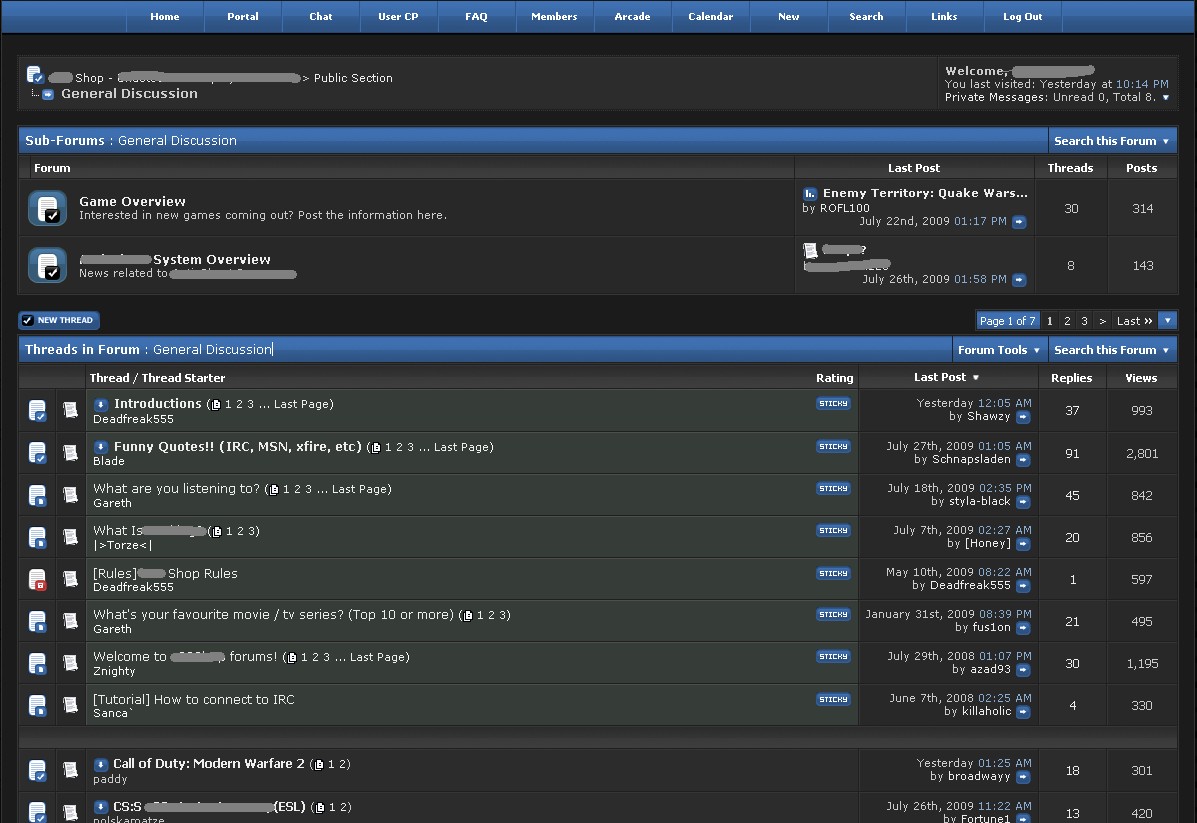Image resolution: width=1197 pixels, height=823 pixels.
Task: Open thread starter Deadfreak555 under Introductions
Action: point(133,419)
